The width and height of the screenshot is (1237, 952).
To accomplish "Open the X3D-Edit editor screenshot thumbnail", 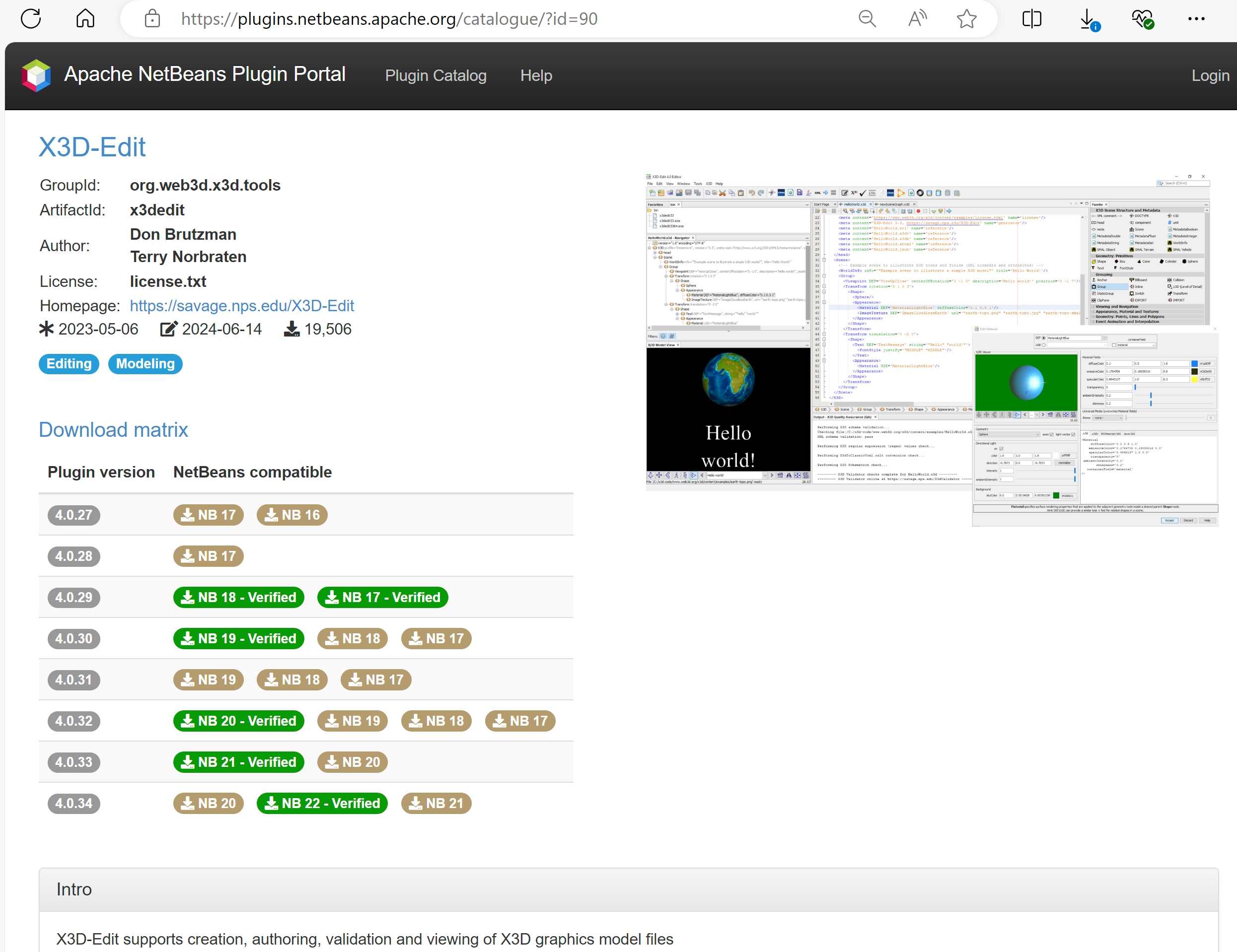I will pos(932,350).
